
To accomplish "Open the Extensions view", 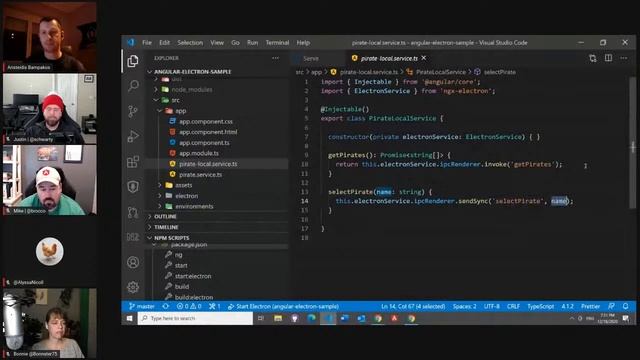I will tap(133, 162).
